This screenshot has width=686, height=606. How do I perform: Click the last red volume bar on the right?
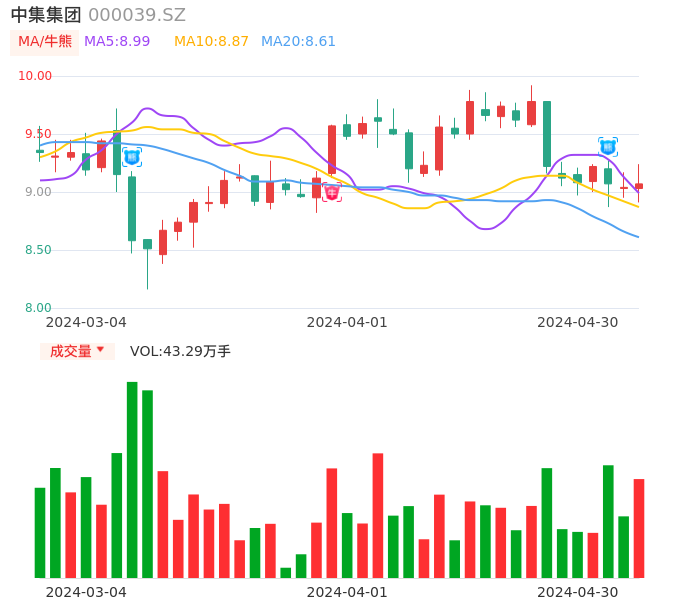639,529
